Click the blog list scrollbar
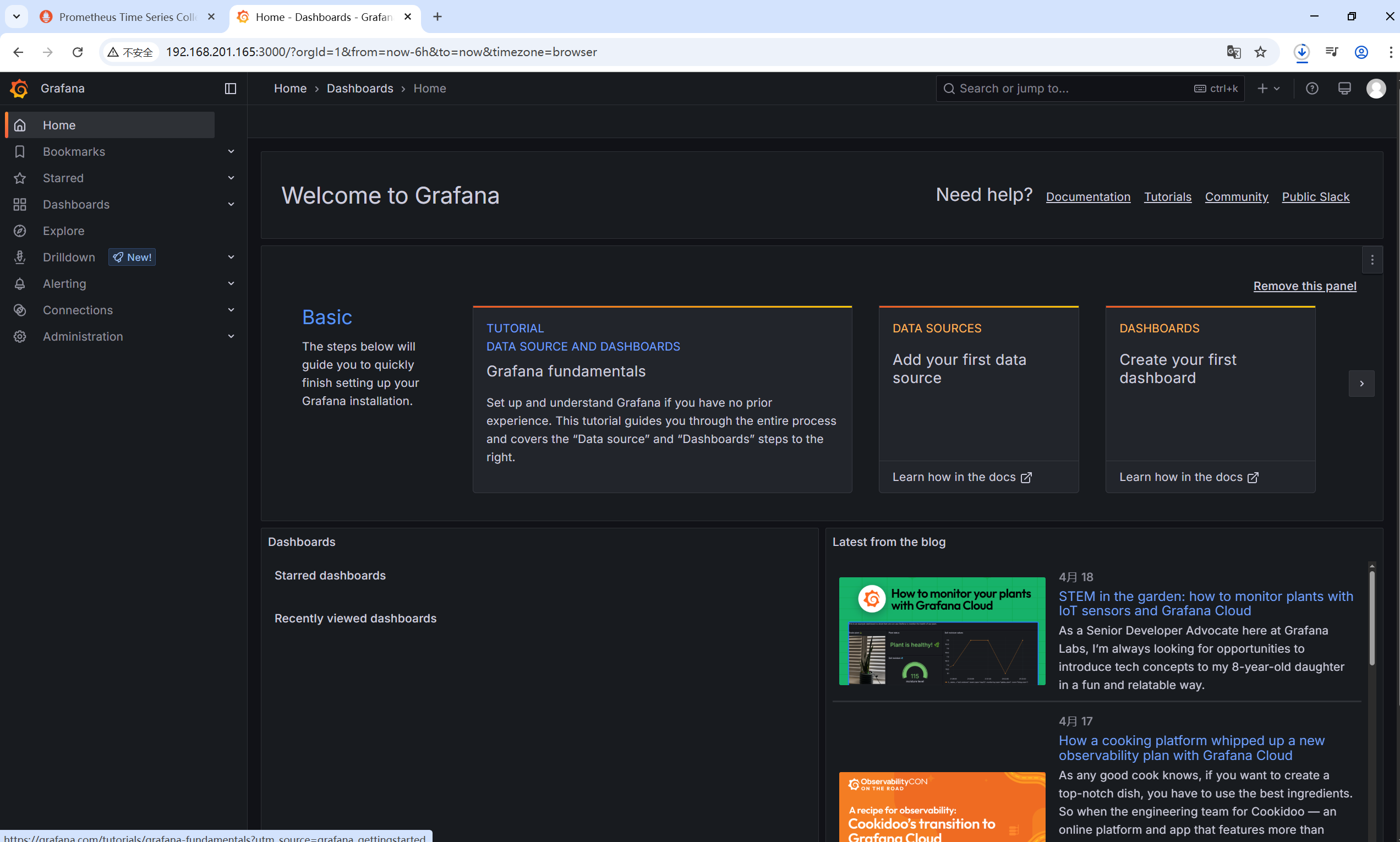 click(1371, 619)
